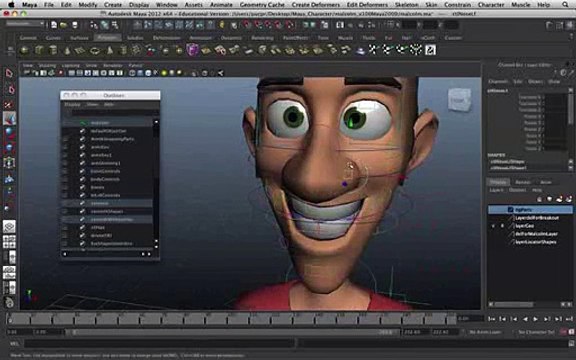Click the color box of the LayerdefForBreakout layer
The width and height of the screenshot is (576, 360).
[511, 218]
